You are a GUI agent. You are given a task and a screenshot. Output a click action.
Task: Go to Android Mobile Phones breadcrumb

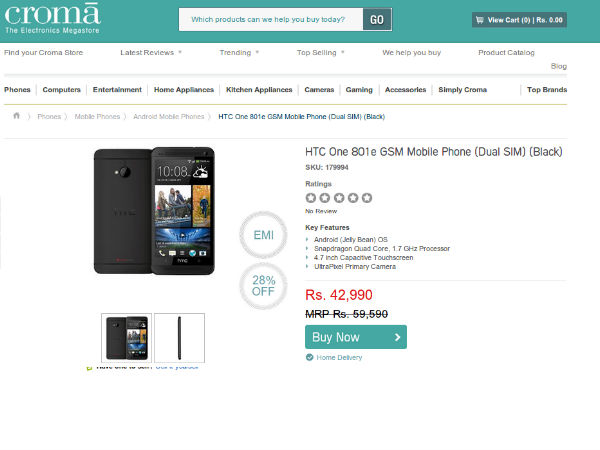point(169,116)
